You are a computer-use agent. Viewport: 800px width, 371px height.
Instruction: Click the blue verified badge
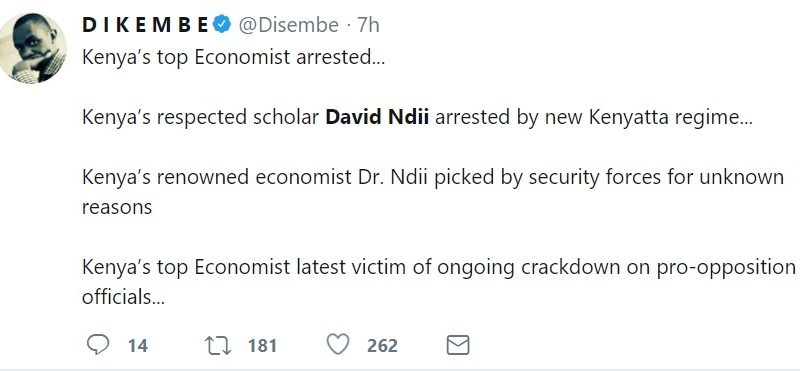point(222,24)
